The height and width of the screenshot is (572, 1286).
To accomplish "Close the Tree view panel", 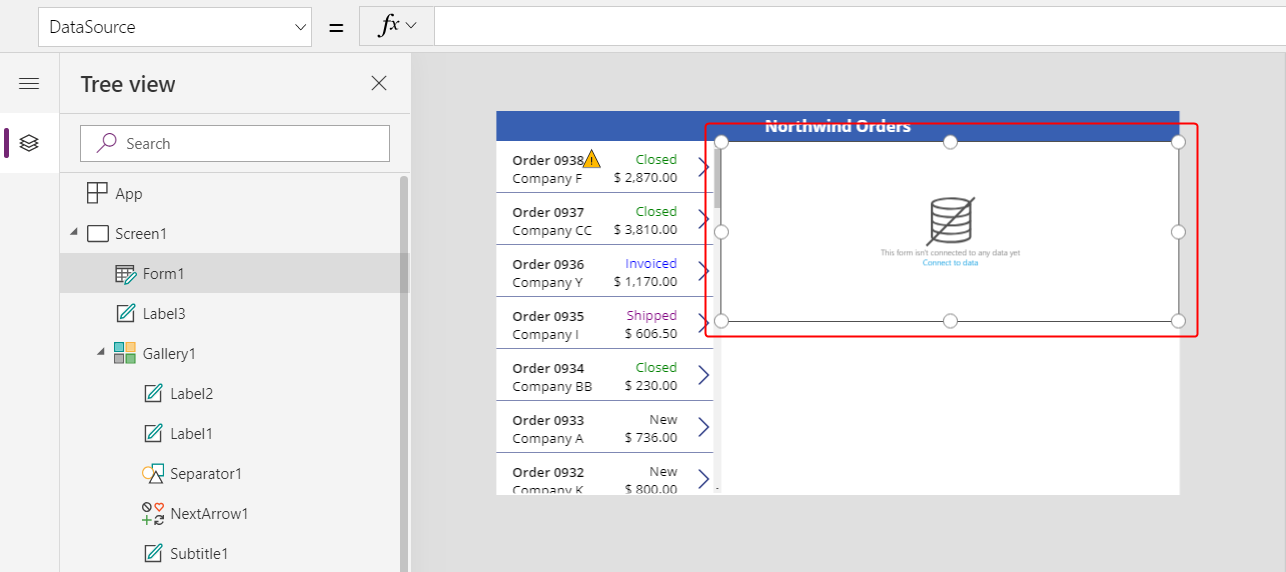I will pos(379,84).
